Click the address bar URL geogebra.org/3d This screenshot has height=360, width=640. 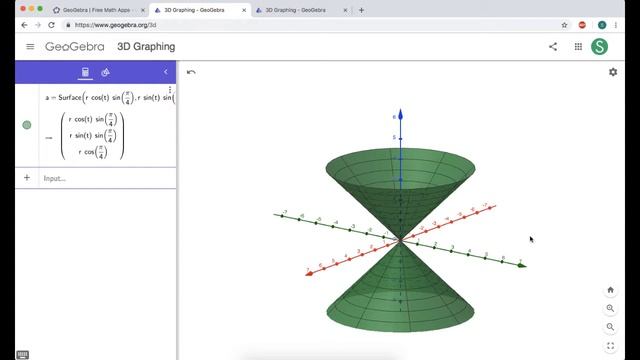[x=116, y=25]
